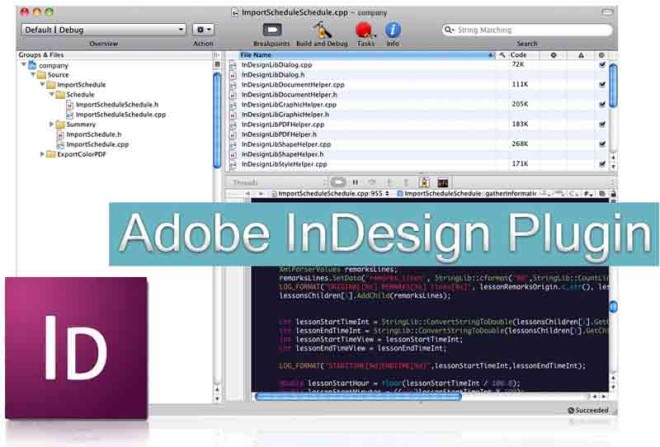Toggle target checkbox for InDesignLibShapeHelper.cpp
Screen dimensions: 660x447
(x=602, y=144)
